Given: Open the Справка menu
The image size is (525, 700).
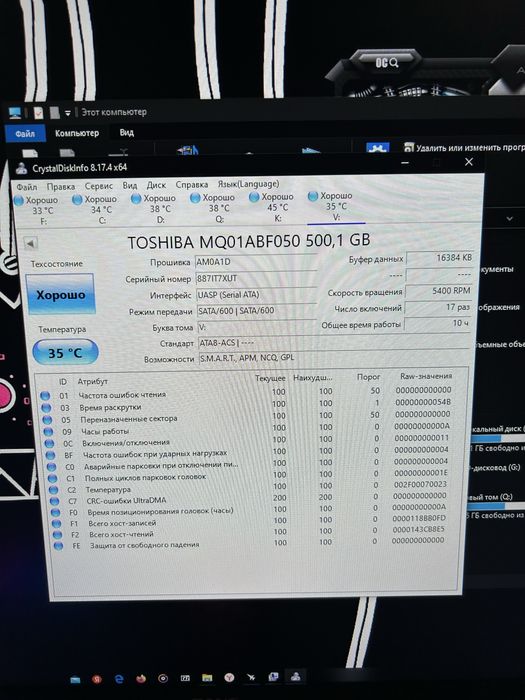Looking at the screenshot, I should [x=192, y=184].
